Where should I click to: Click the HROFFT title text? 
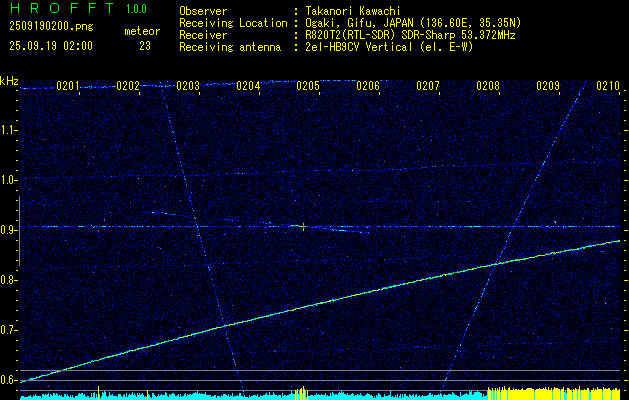coord(63,8)
